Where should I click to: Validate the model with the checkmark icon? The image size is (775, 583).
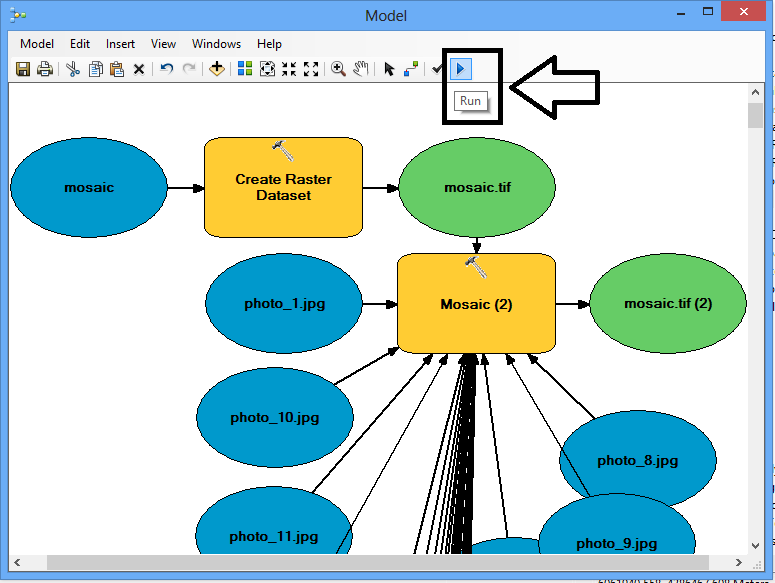coord(437,69)
